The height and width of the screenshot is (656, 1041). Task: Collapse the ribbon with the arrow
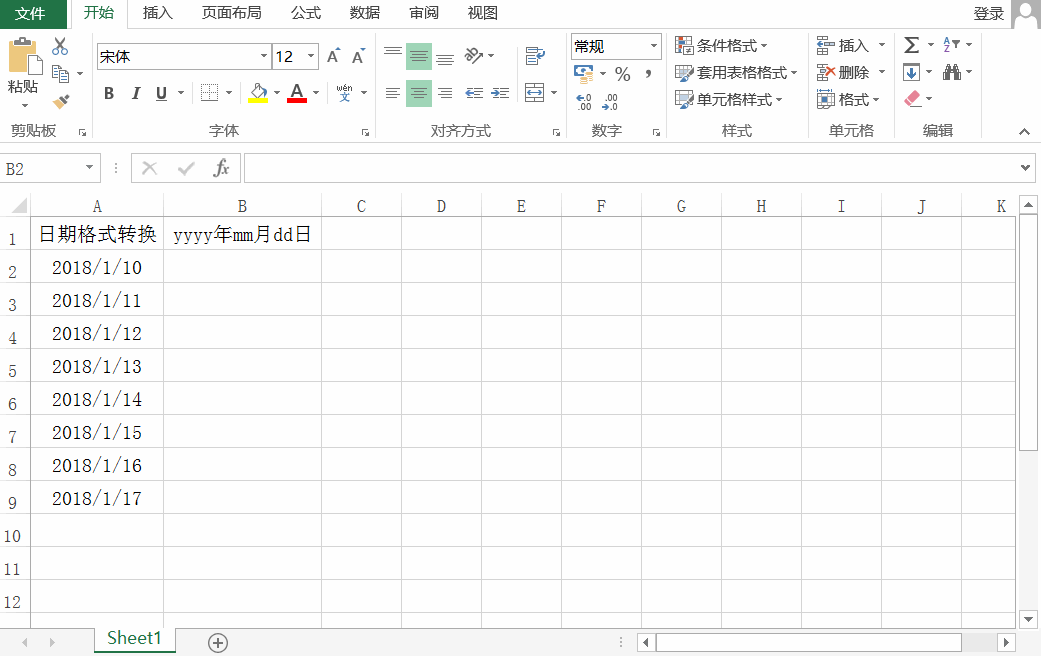click(x=1024, y=132)
